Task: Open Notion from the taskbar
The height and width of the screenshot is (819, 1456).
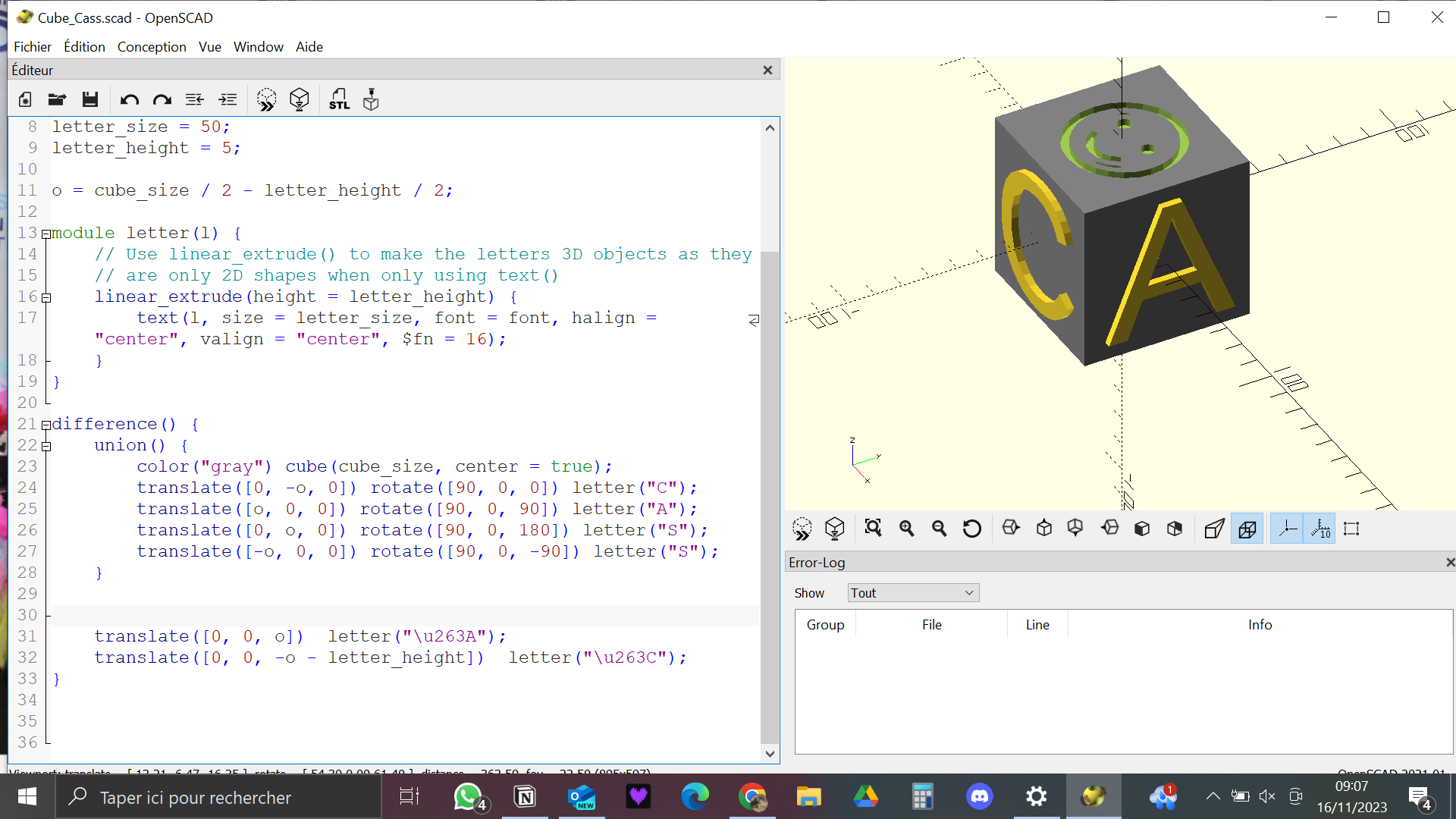Action: 525,797
